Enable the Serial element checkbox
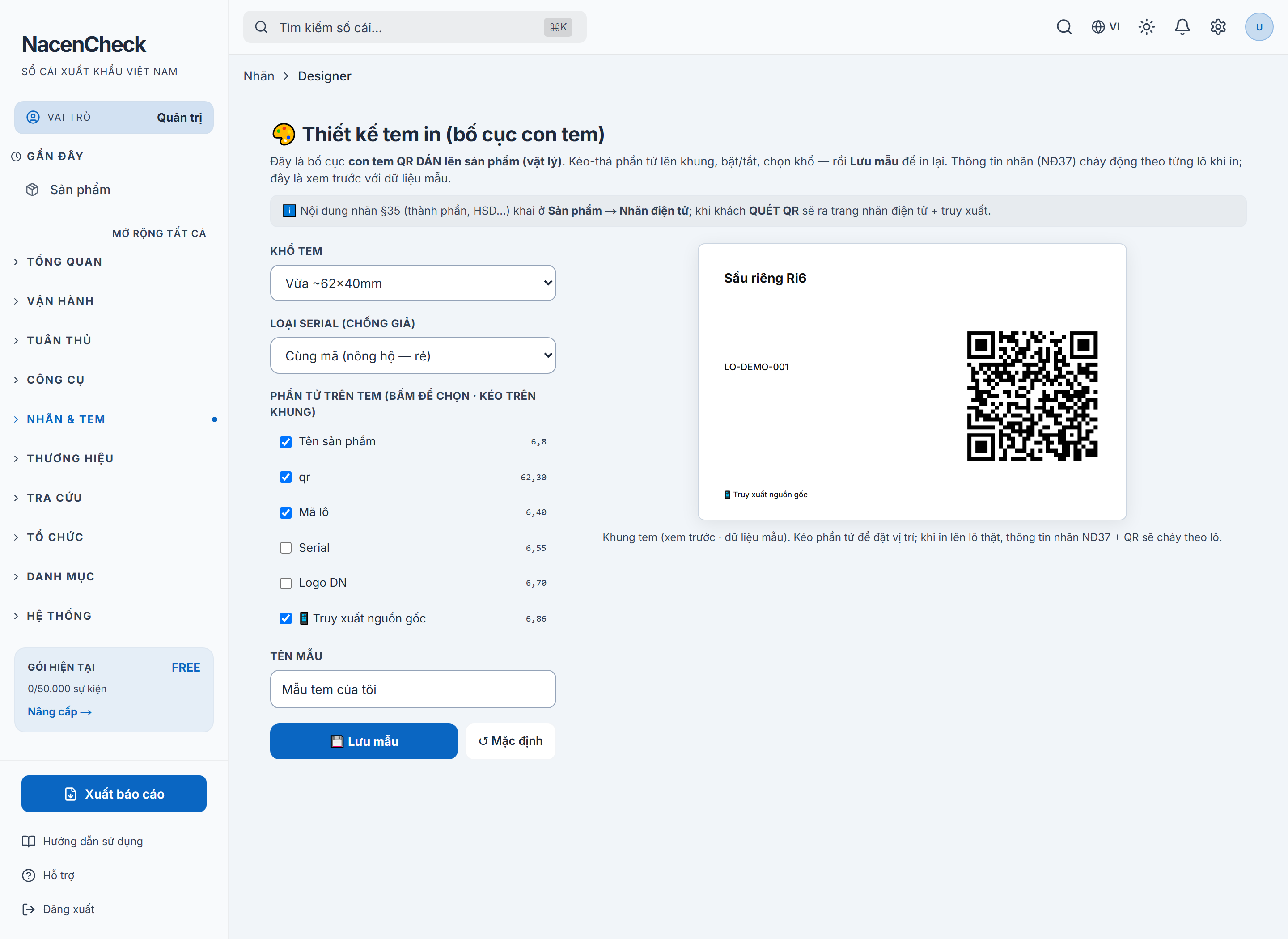1288x939 pixels. tap(286, 548)
